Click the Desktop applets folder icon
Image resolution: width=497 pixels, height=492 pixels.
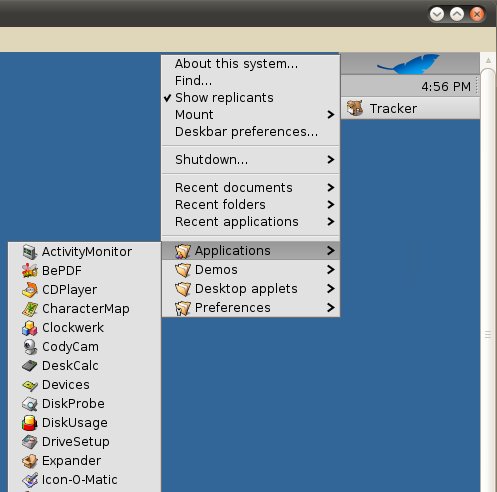tap(183, 289)
